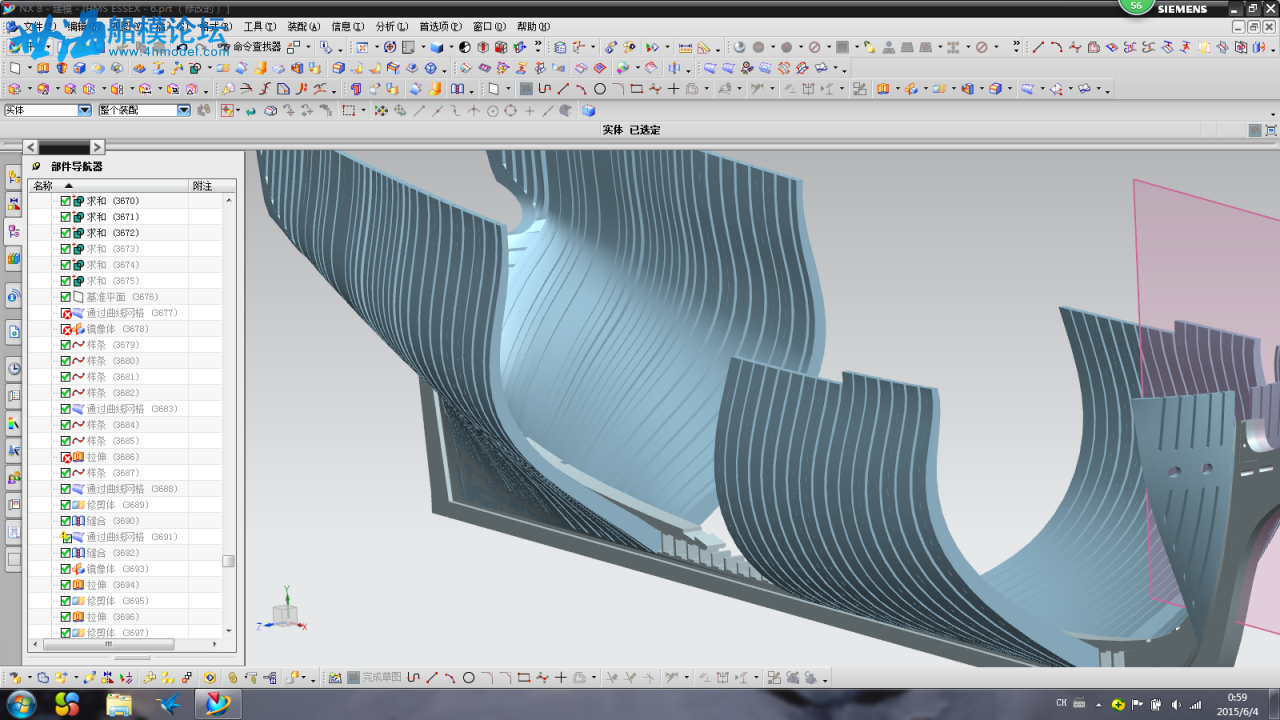Image resolution: width=1280 pixels, height=720 pixels.
Task: Click the rectangle selection icon in selection bar
Action: pyautogui.click(x=348, y=110)
